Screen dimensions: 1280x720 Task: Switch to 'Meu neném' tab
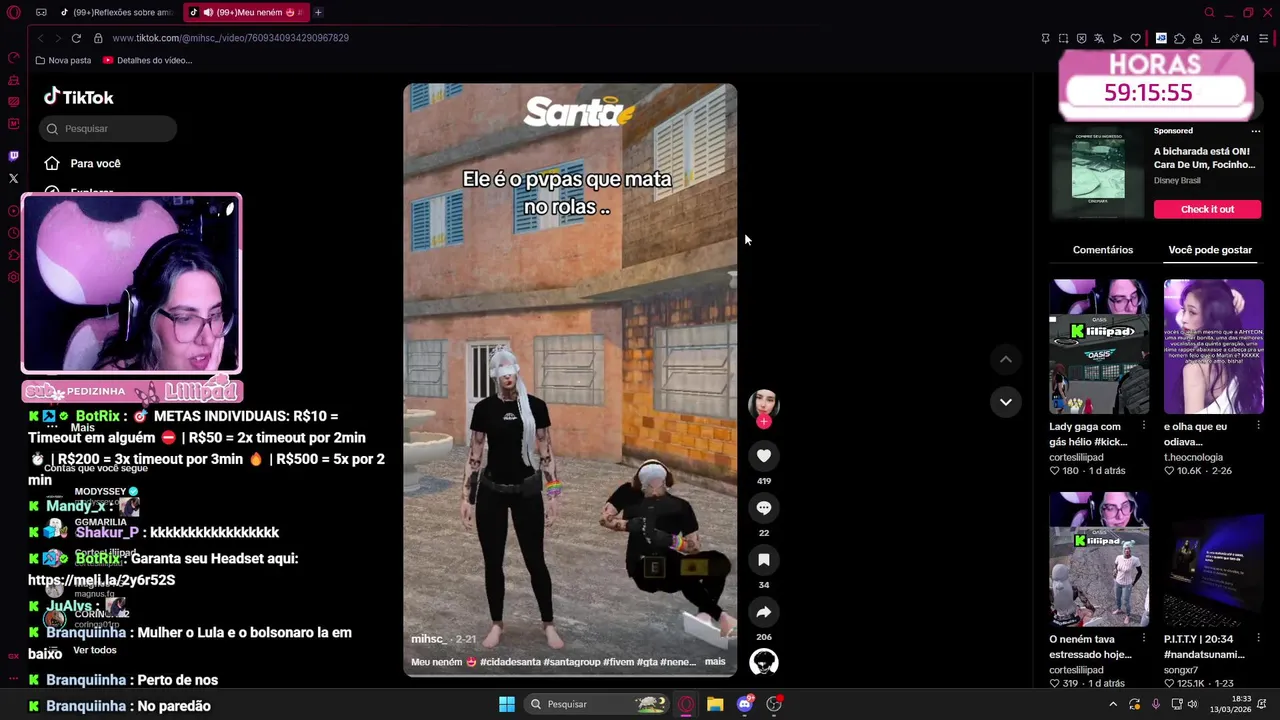(x=245, y=12)
